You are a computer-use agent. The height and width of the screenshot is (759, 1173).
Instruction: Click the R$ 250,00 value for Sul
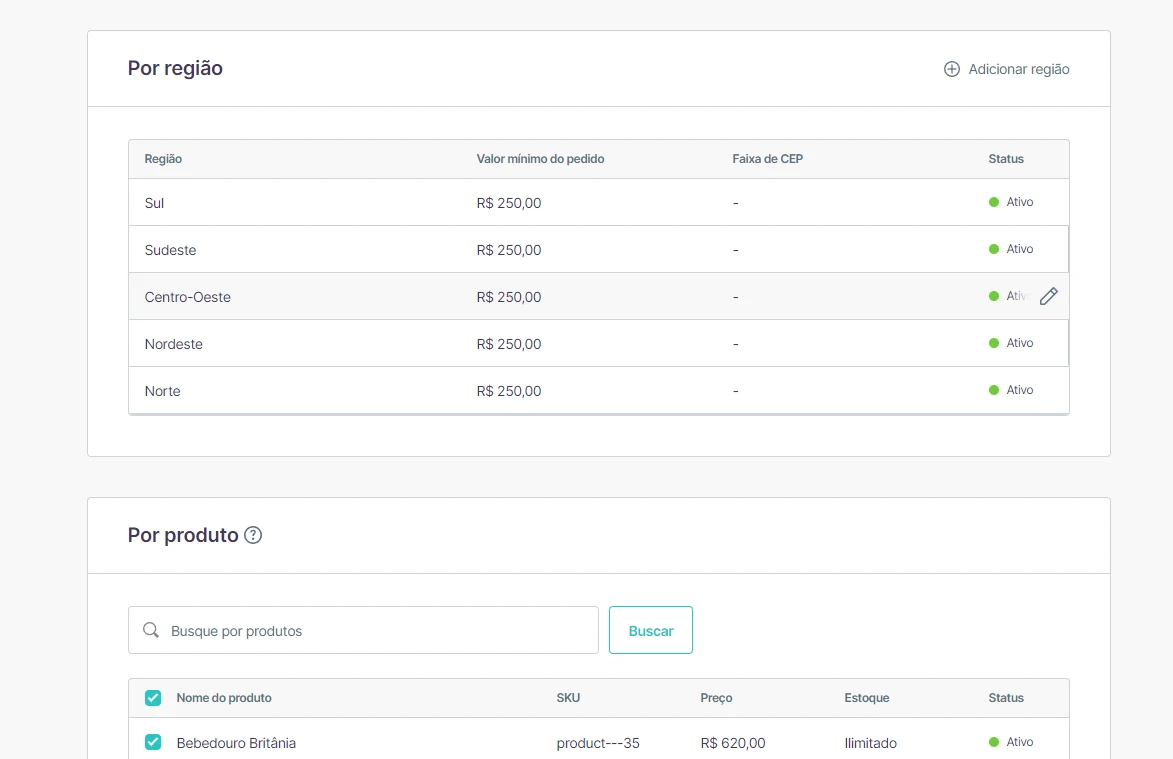tap(509, 203)
